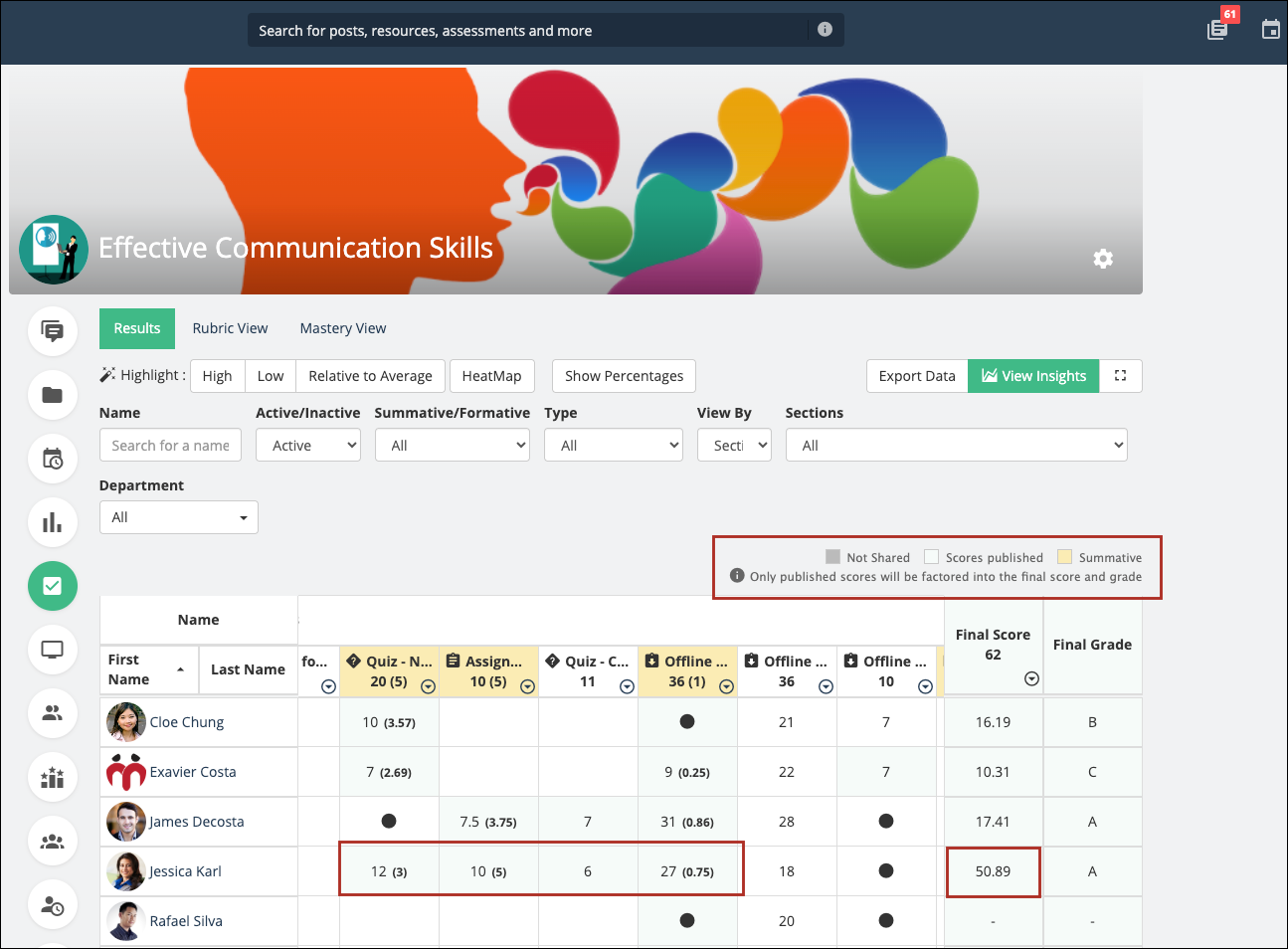Toggle the HeatMap highlight
Screen dimensions: 1288x949
(x=491, y=376)
